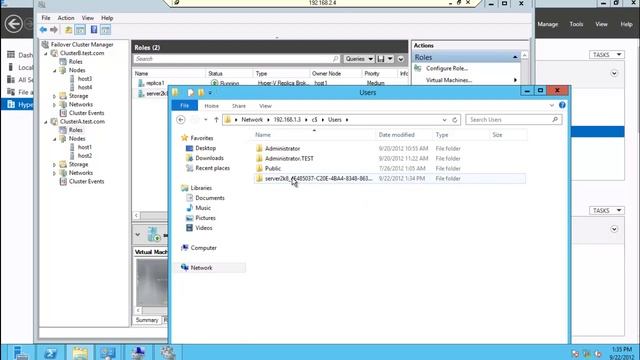Open the File tab in Explorer ribbon
Screen dimensions: 640x360
tap(184, 106)
